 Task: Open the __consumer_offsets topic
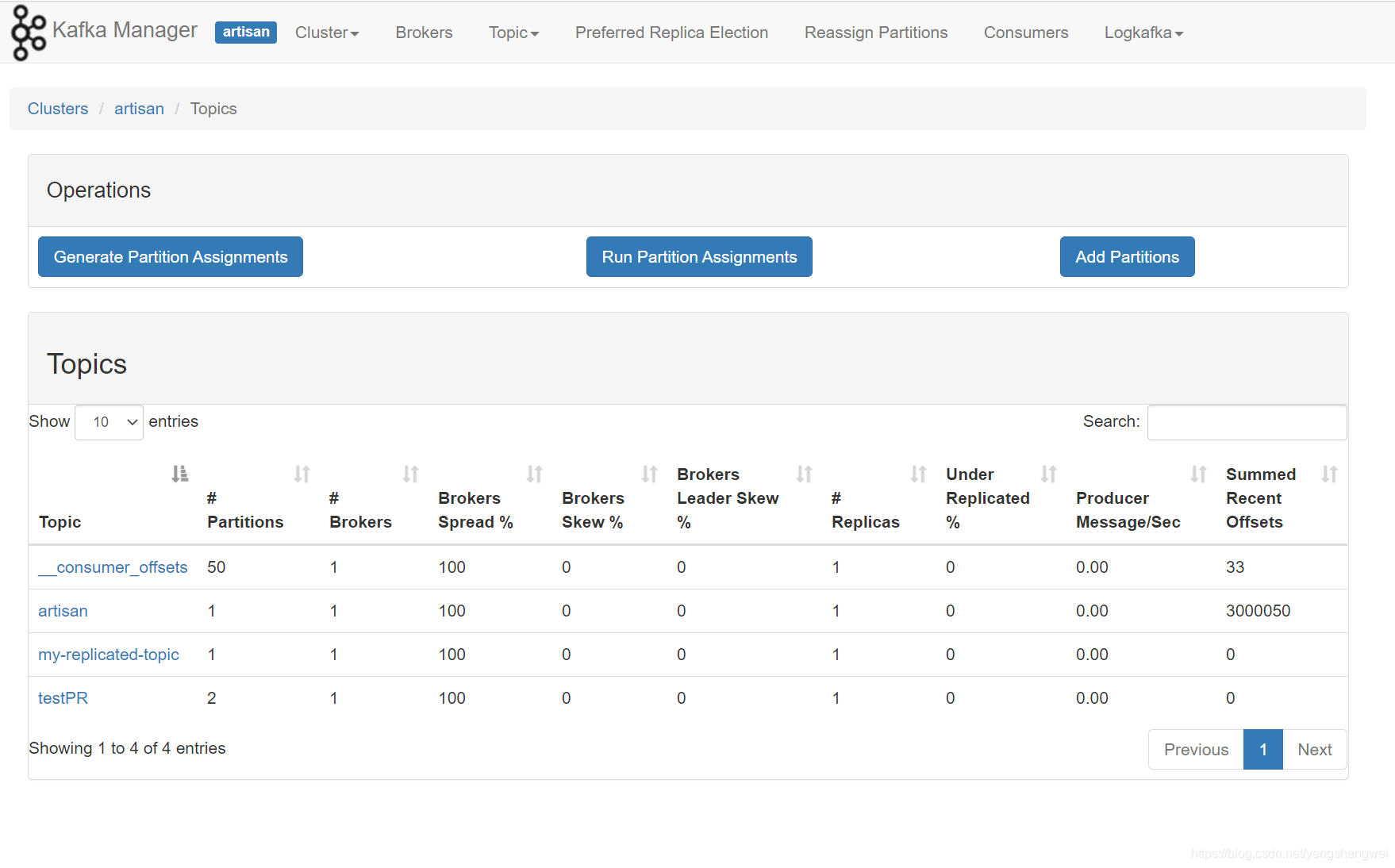coord(113,567)
